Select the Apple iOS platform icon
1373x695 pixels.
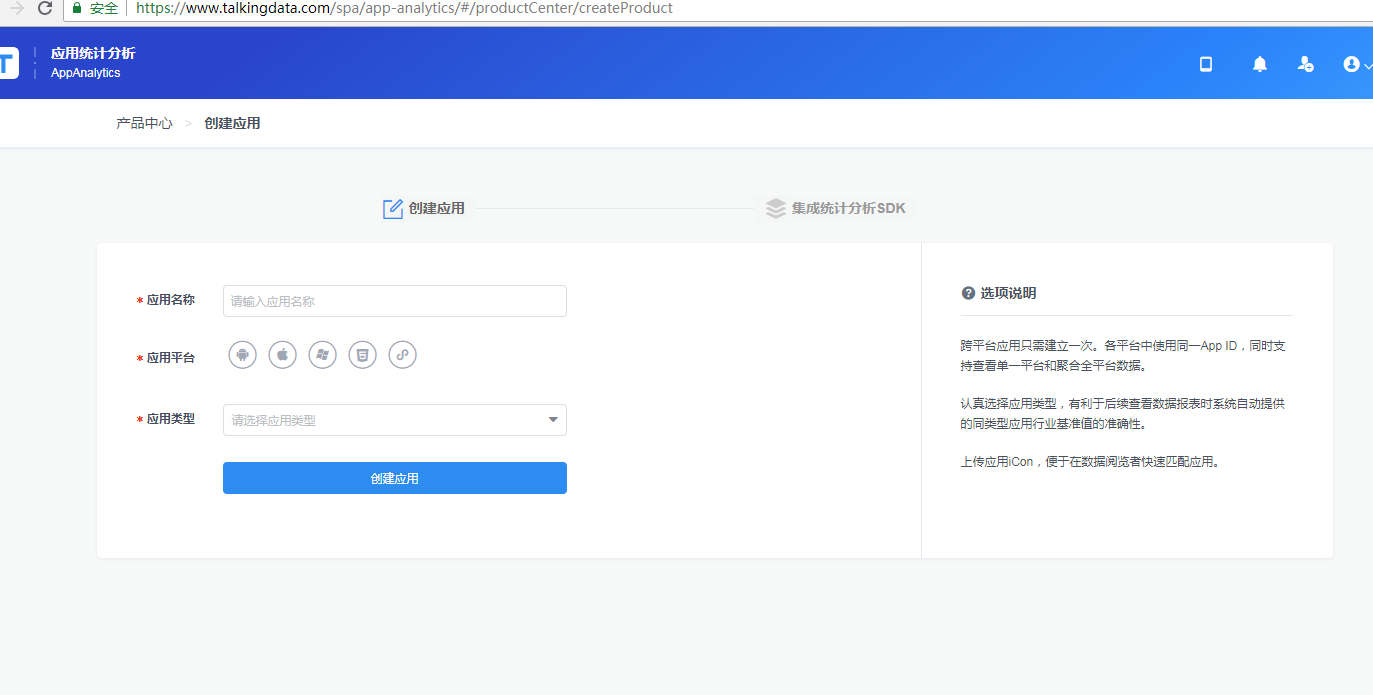pos(282,354)
